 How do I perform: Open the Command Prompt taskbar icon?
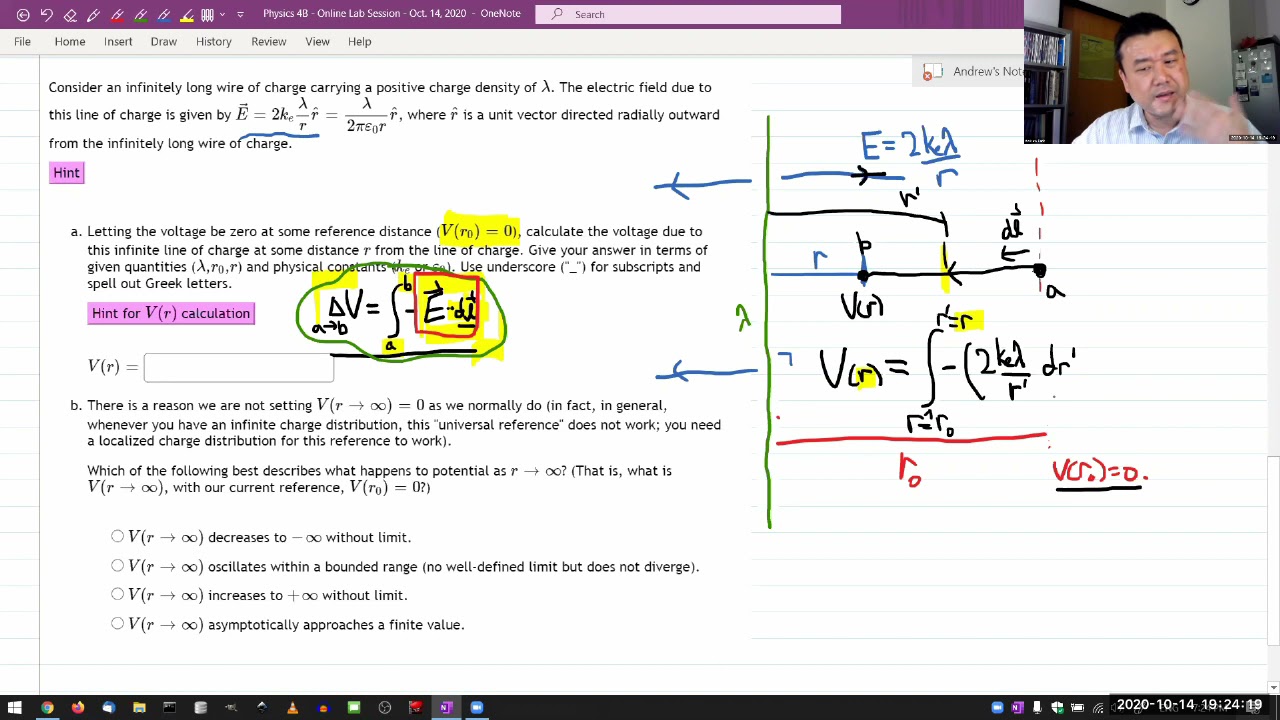coord(170,708)
